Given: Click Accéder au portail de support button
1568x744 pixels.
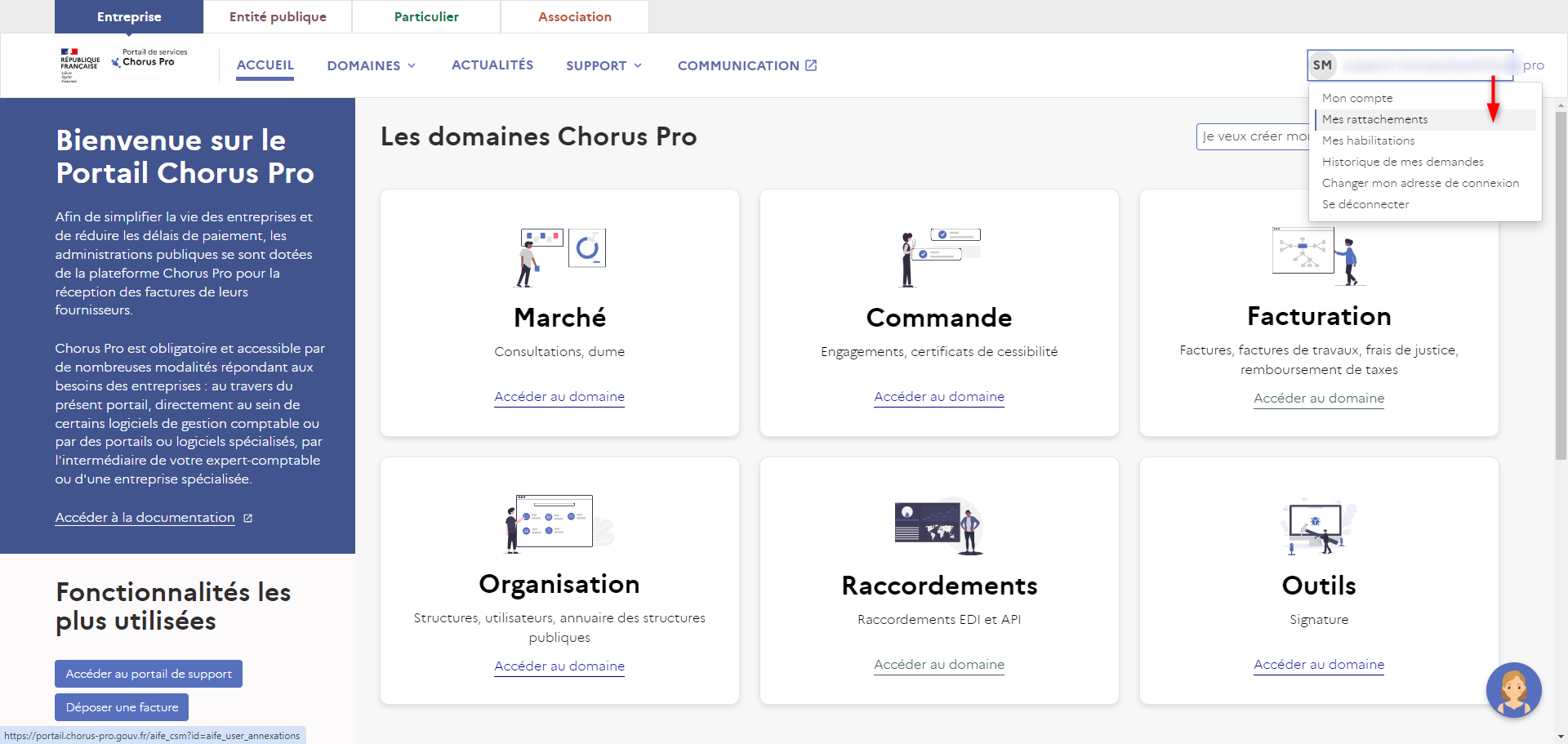Looking at the screenshot, I should pos(149,674).
